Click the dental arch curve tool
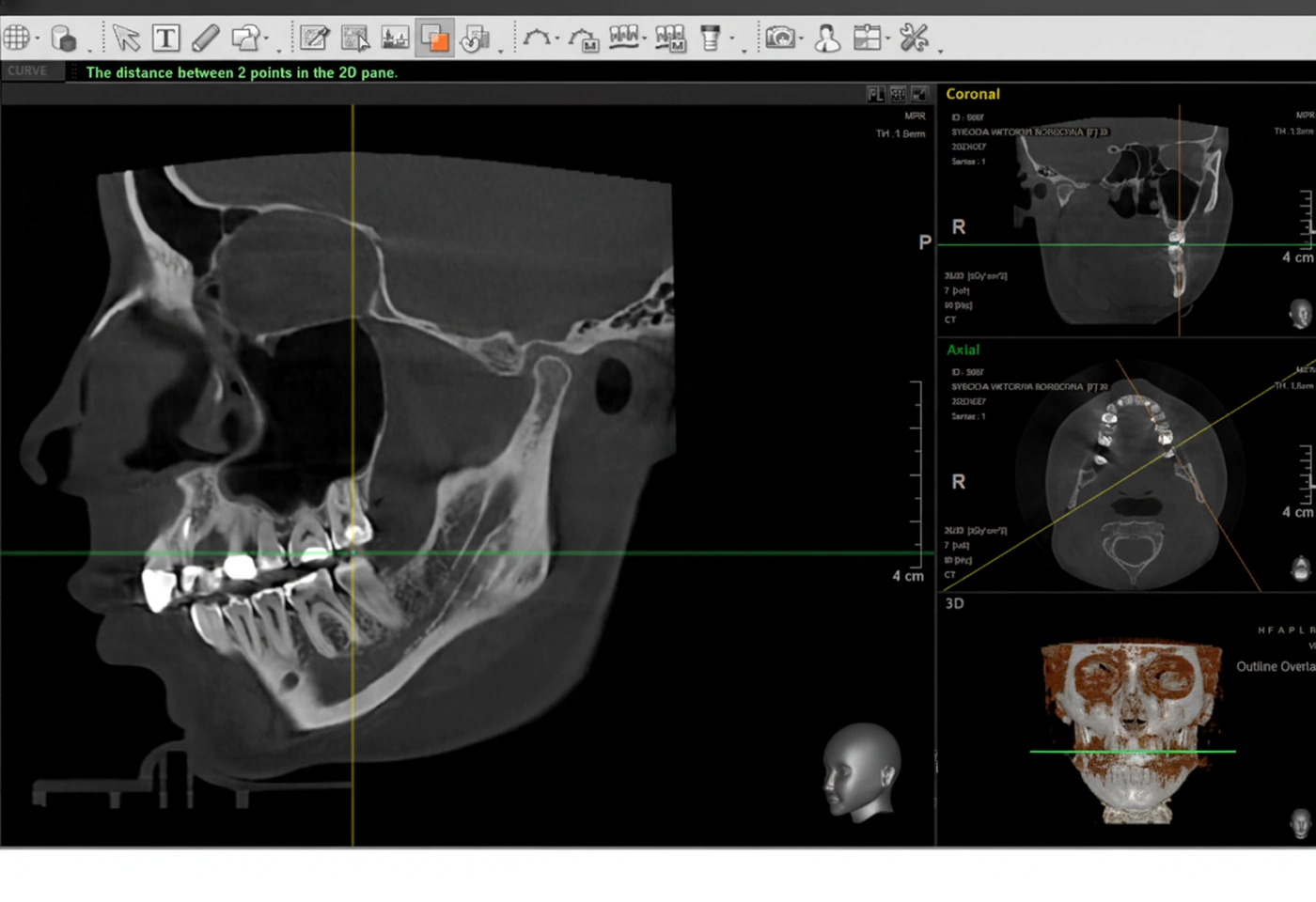This screenshot has height=902, width=1316. [537, 39]
